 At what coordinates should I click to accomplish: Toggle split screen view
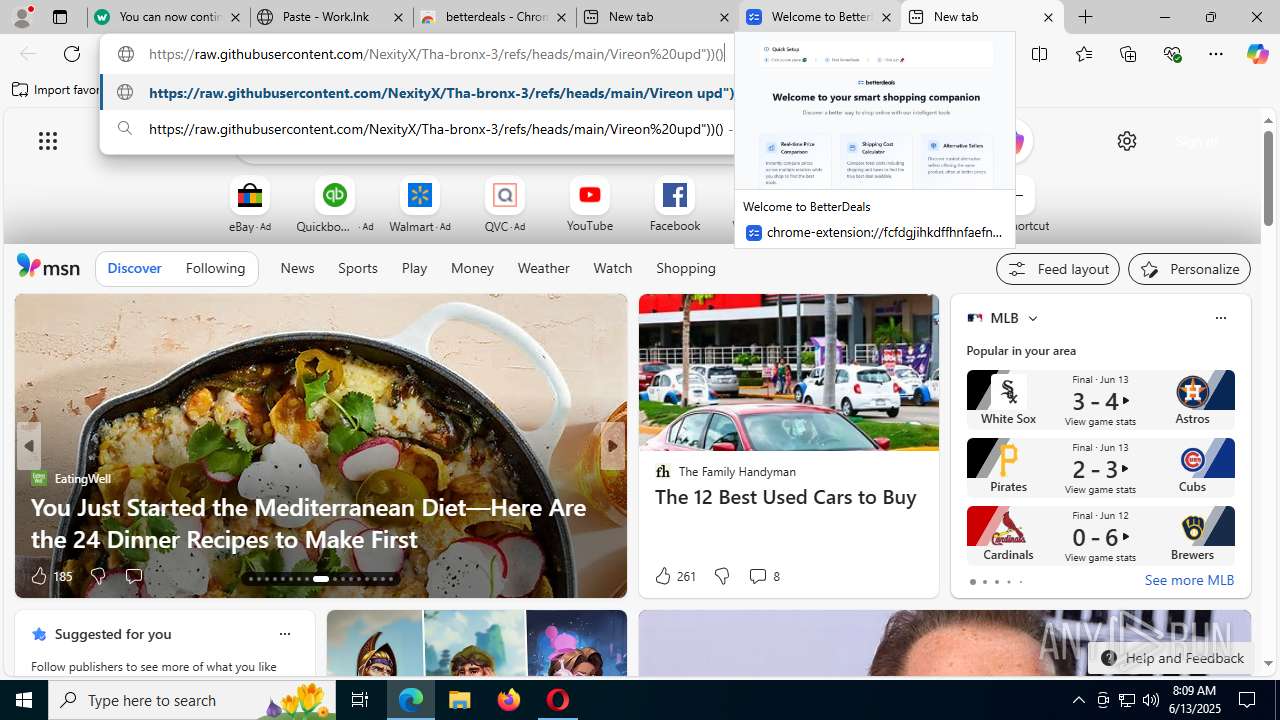[x=1040, y=54]
